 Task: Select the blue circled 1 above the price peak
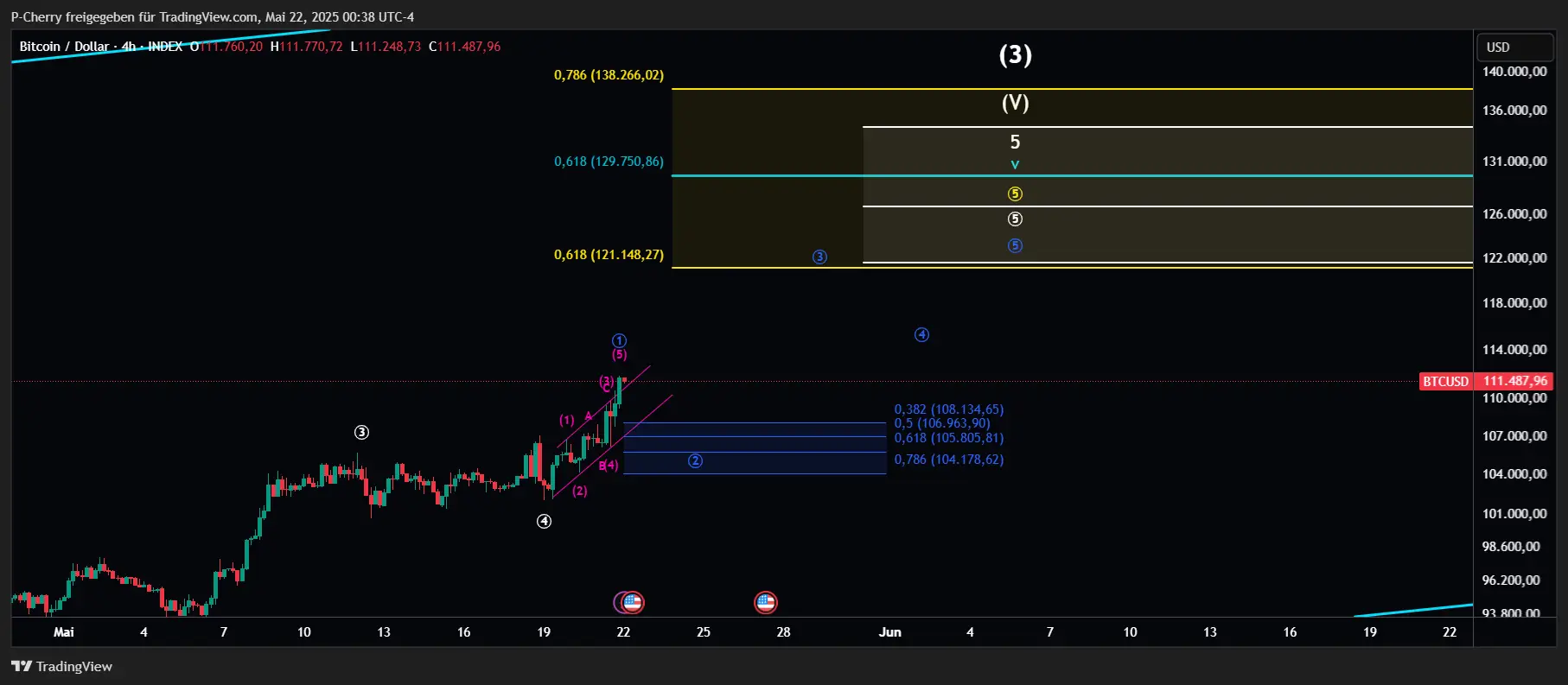point(619,340)
